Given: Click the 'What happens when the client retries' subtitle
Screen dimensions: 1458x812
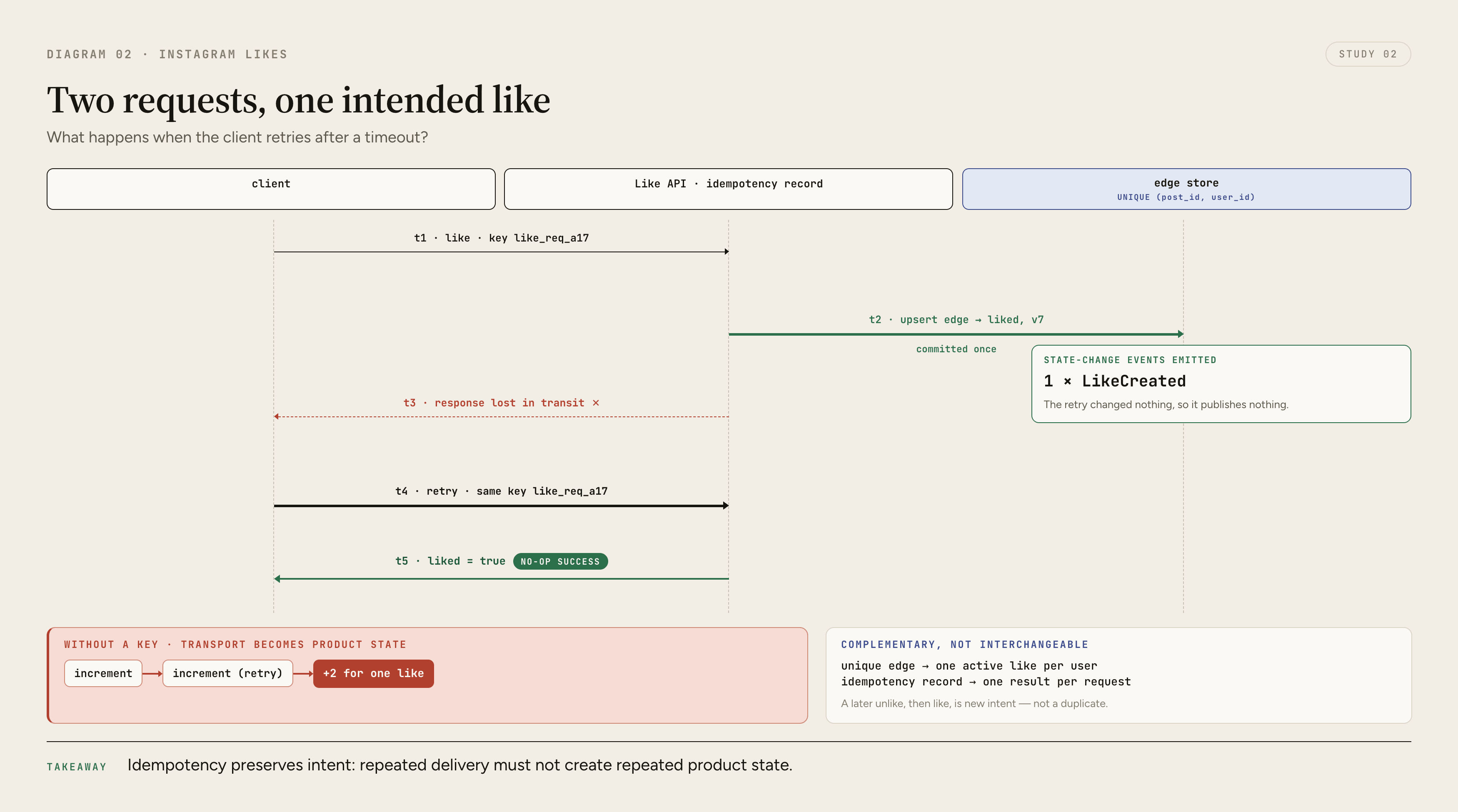Looking at the screenshot, I should click(237, 137).
